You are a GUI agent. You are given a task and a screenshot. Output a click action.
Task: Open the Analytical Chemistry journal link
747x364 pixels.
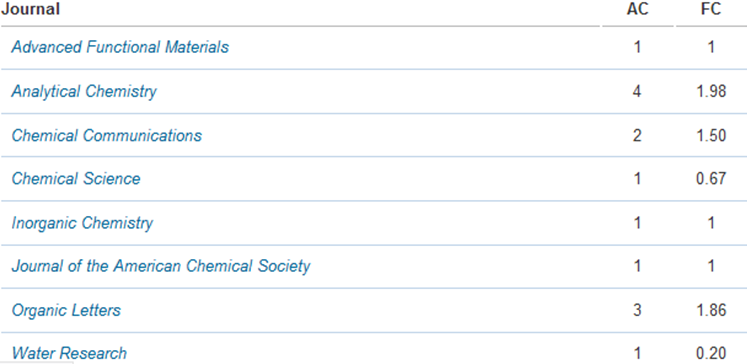(x=84, y=91)
